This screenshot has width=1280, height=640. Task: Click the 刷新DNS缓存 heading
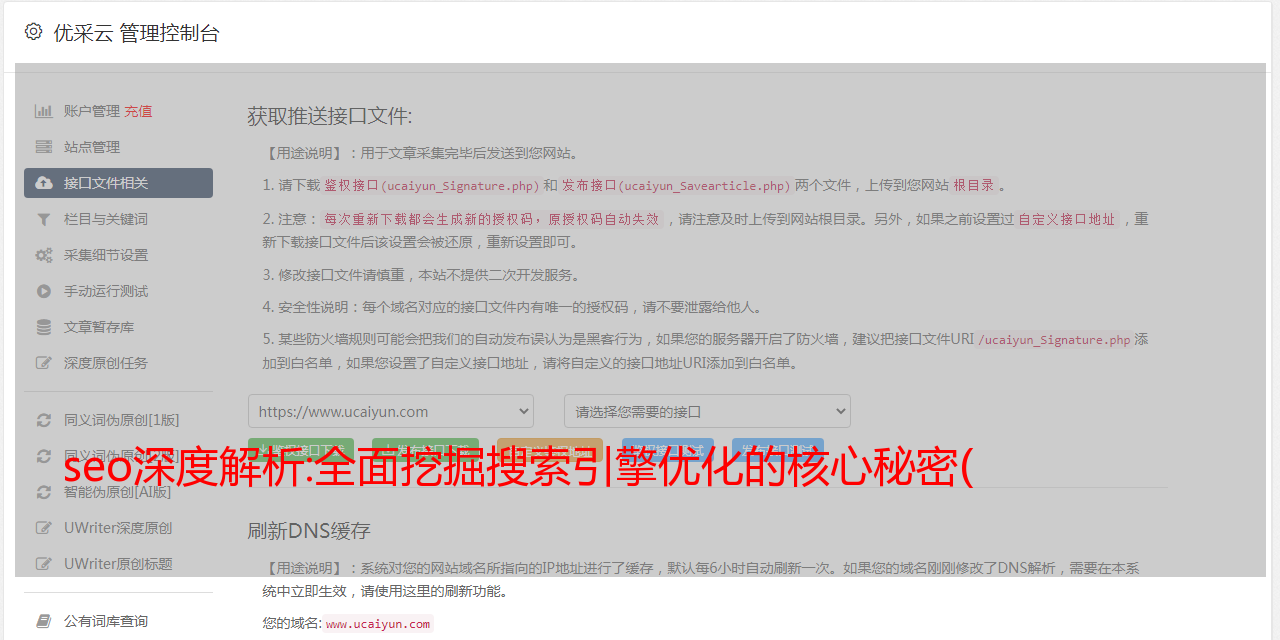click(309, 531)
